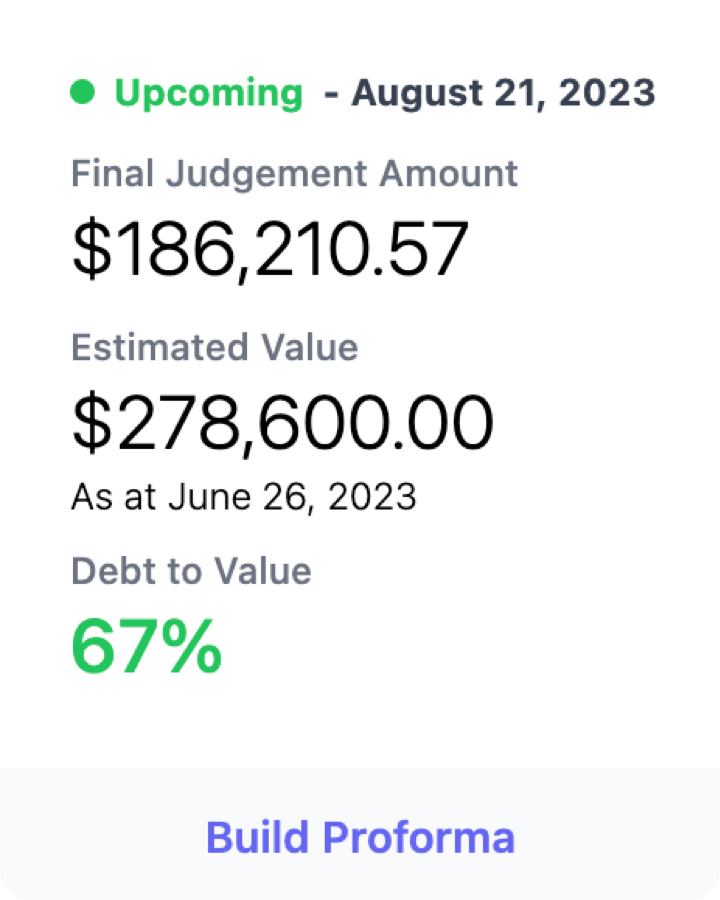Select the $186,210.57 judgement amount

pyautogui.click(x=270, y=249)
